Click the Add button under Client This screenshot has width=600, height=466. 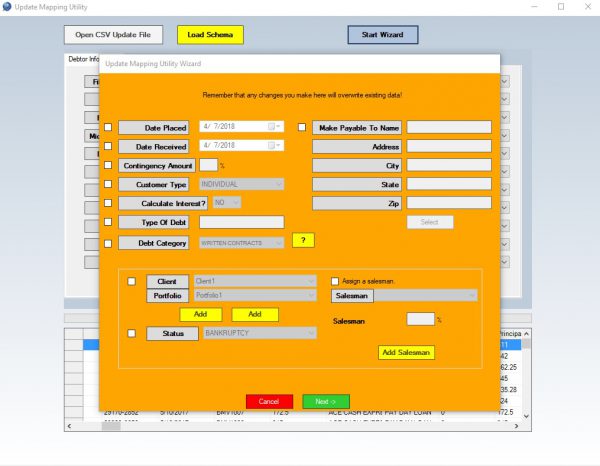pos(201,314)
